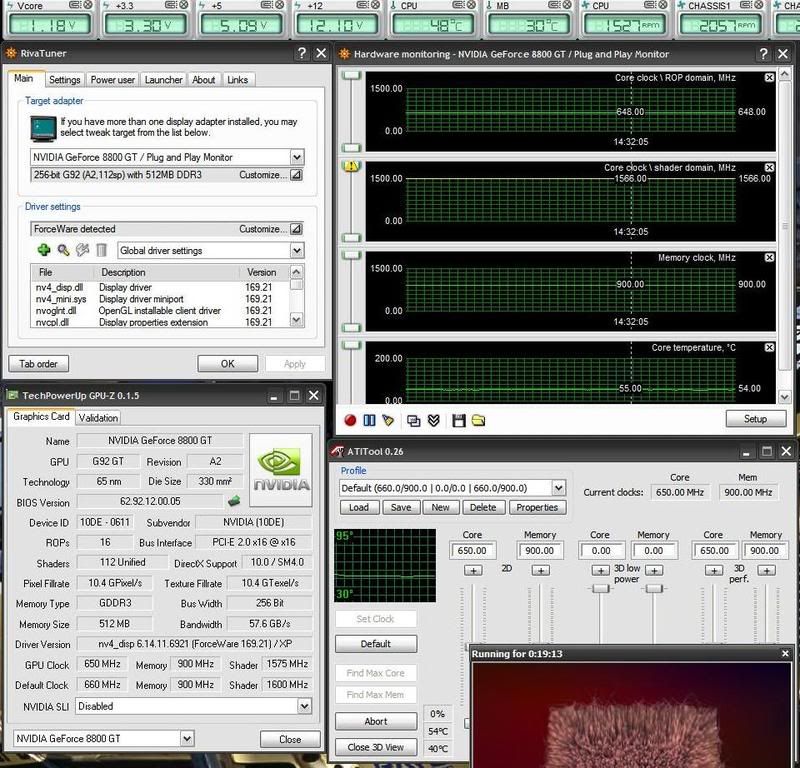Switch to the Power user tab

click(x=112, y=80)
